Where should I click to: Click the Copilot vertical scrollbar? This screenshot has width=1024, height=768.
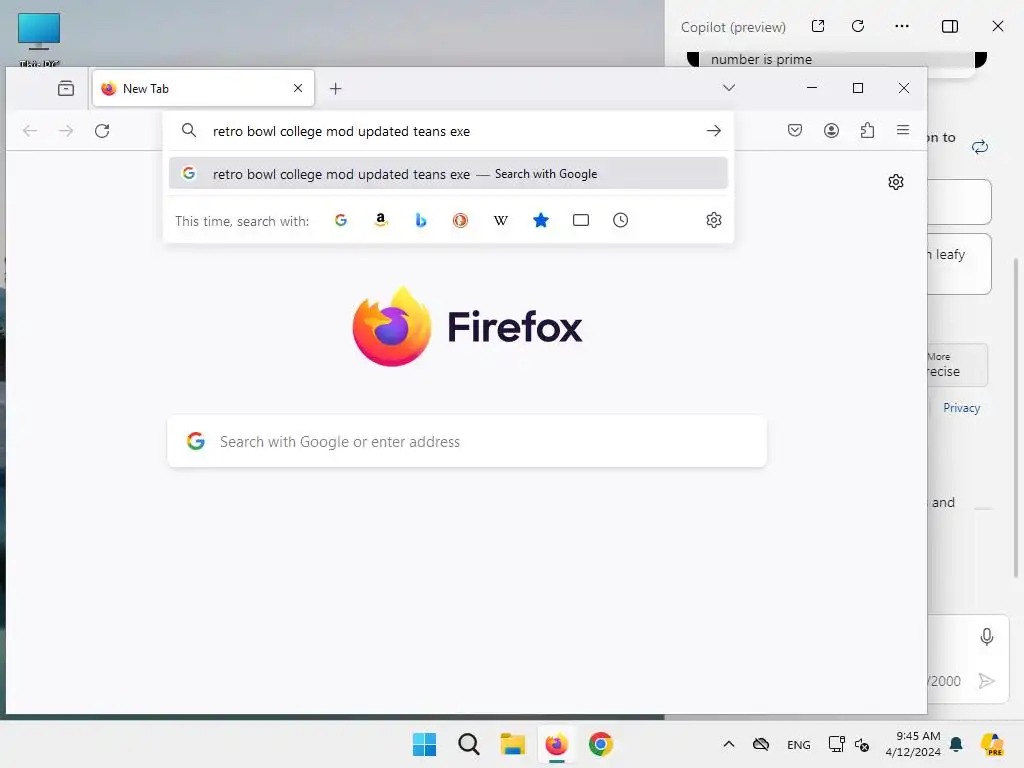click(1016, 418)
